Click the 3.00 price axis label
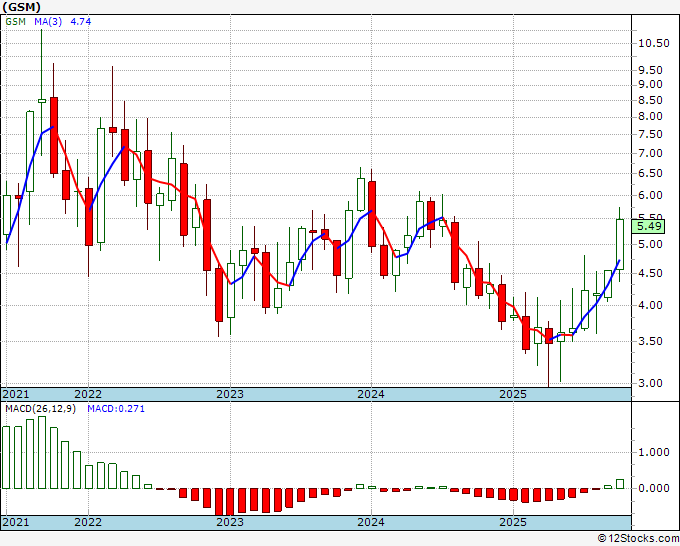680x546 pixels. click(651, 383)
